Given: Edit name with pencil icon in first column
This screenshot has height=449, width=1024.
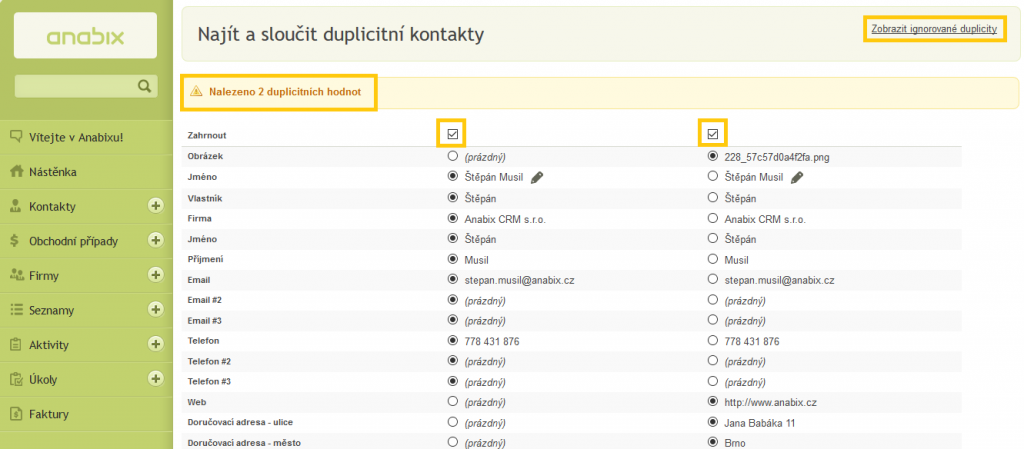Looking at the screenshot, I should coord(537,178).
